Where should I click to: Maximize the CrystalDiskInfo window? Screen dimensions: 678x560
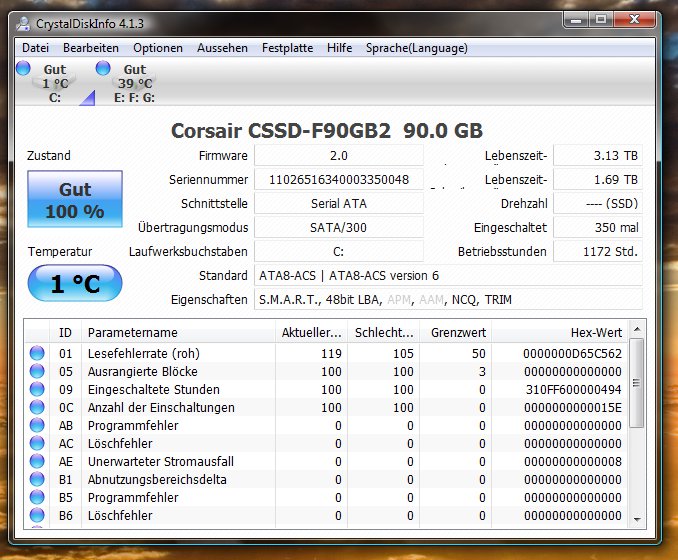coord(601,20)
